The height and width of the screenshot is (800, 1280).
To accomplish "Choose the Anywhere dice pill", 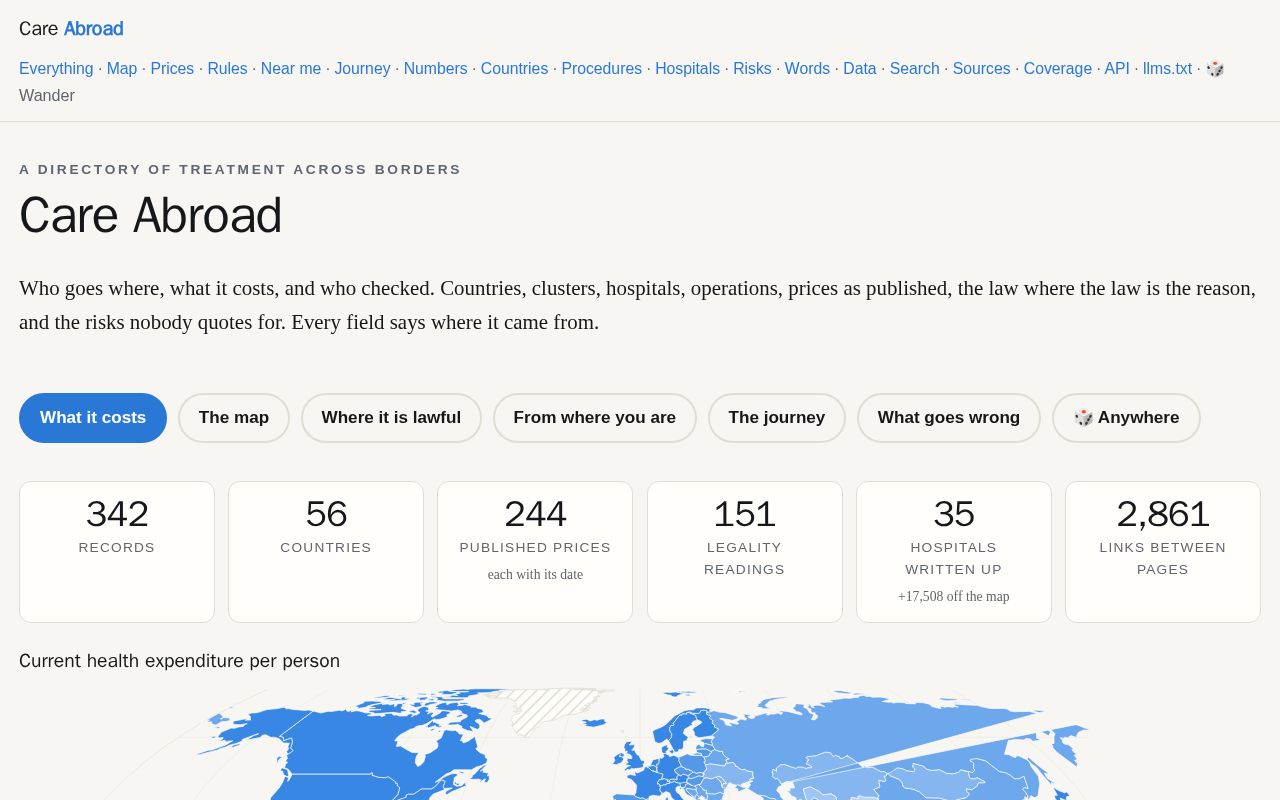I will point(1126,418).
